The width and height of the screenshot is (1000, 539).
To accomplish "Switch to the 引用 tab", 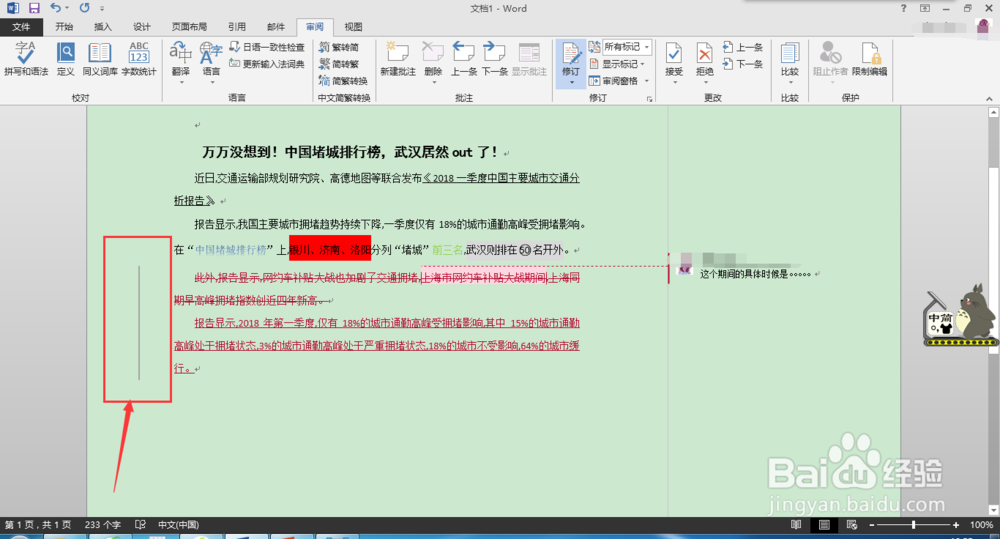I will pos(237,27).
